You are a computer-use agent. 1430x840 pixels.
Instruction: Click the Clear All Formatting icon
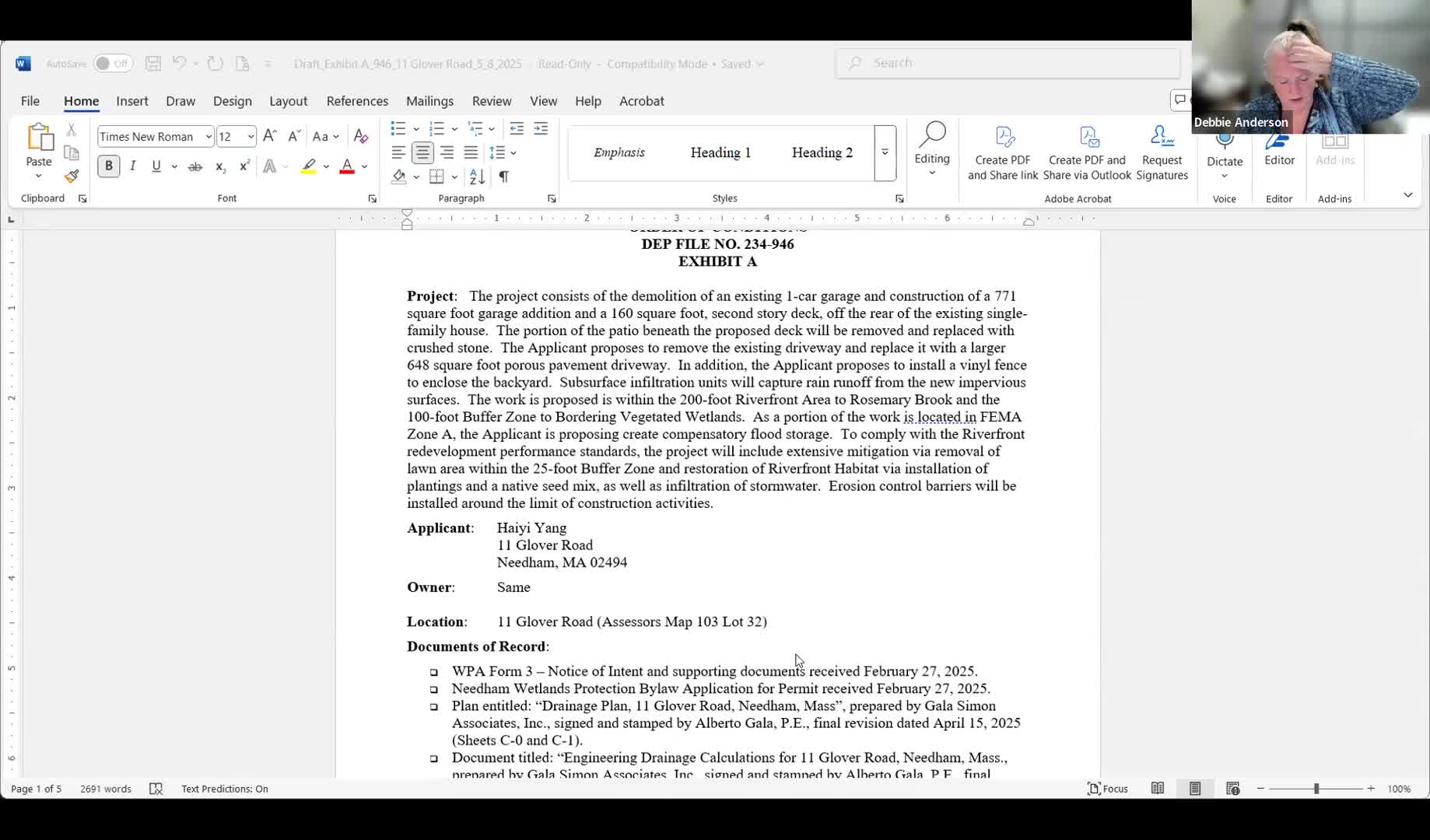click(360, 136)
